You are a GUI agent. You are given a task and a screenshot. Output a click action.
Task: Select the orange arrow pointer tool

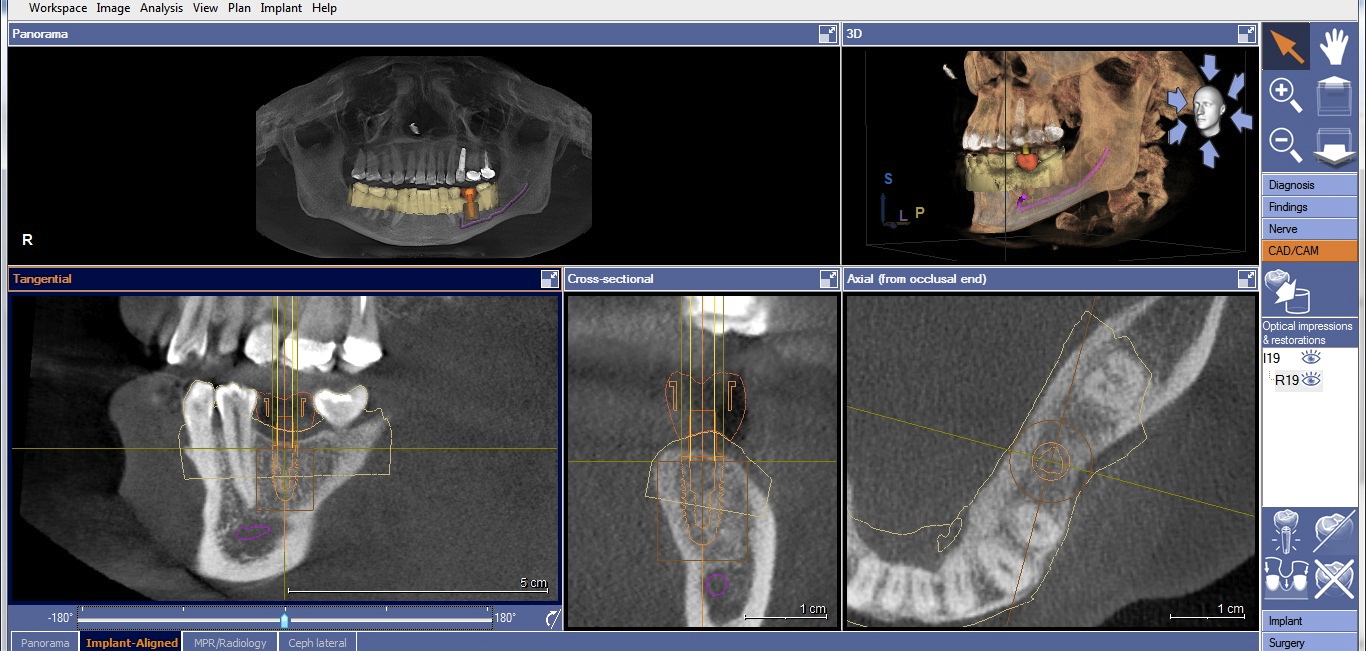[1286, 46]
